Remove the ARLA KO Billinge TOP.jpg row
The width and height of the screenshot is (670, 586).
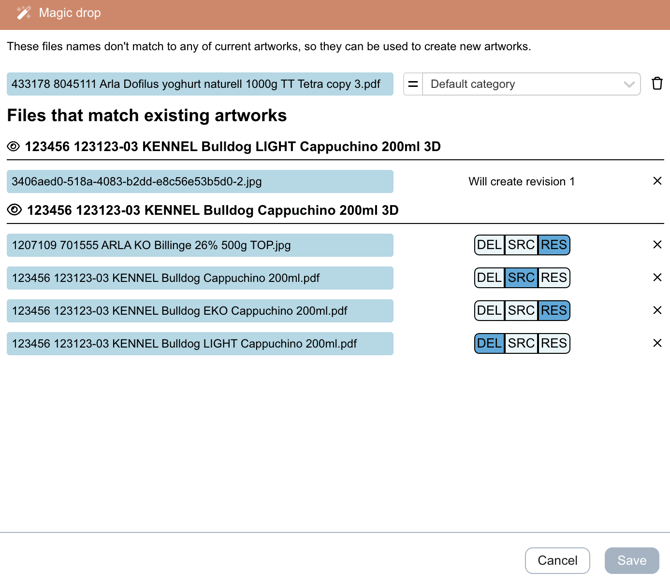(x=657, y=245)
